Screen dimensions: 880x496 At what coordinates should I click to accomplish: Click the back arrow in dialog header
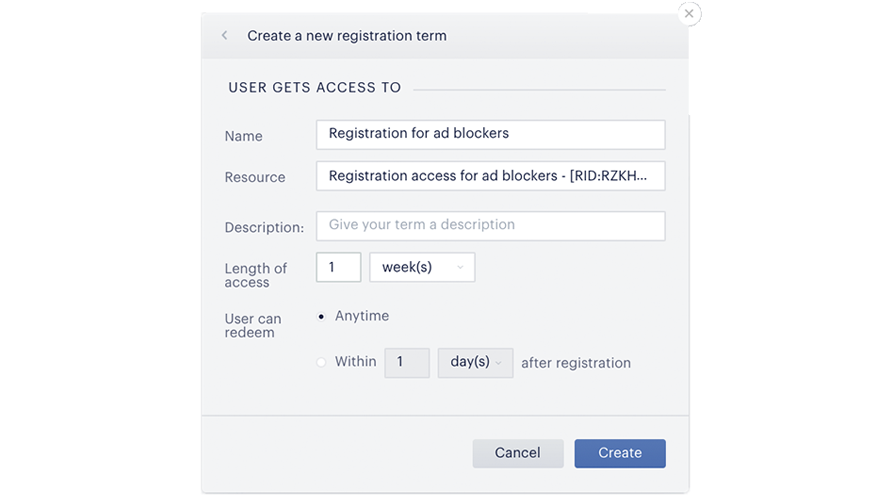point(224,35)
